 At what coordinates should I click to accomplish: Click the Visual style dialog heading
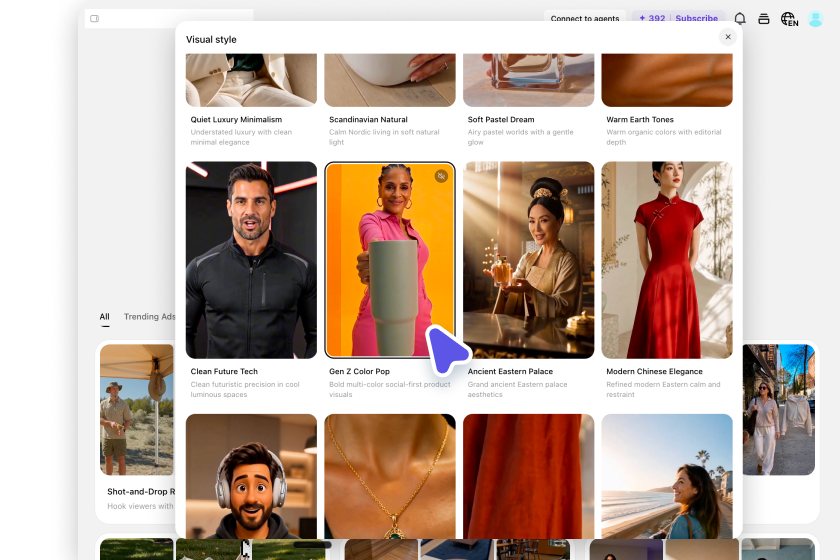point(211,40)
